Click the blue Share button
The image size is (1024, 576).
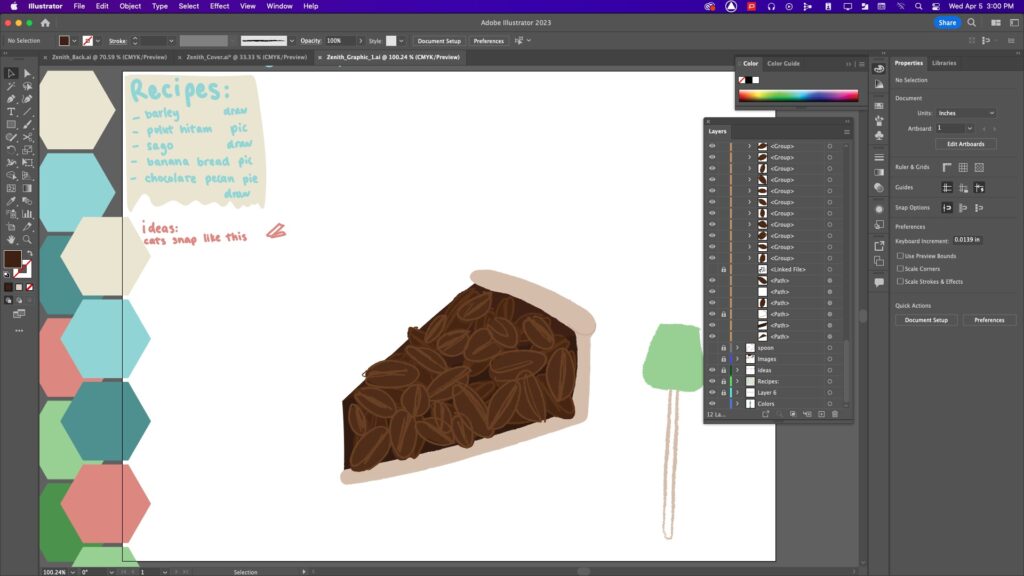[947, 22]
